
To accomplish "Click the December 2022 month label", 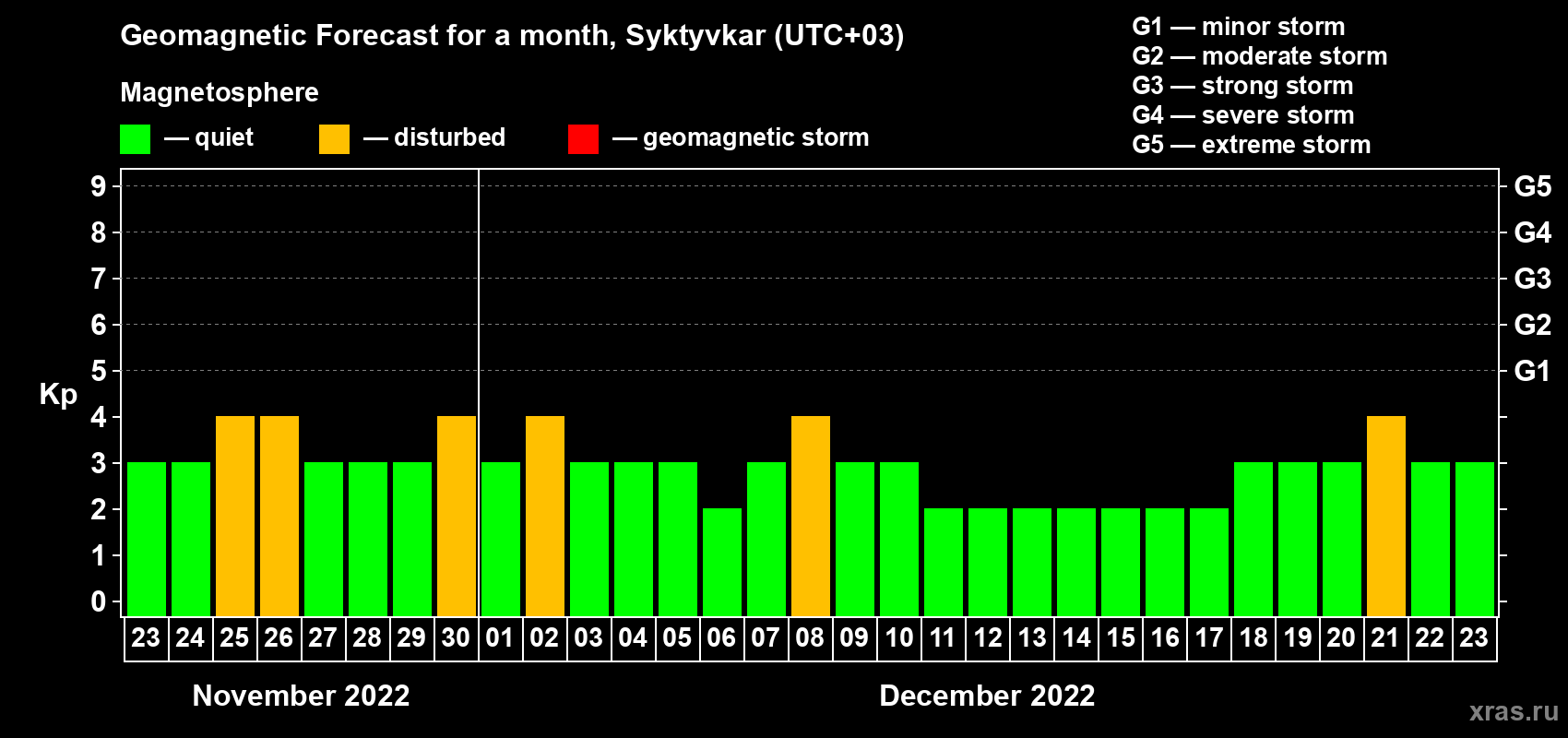I will click(x=987, y=696).
